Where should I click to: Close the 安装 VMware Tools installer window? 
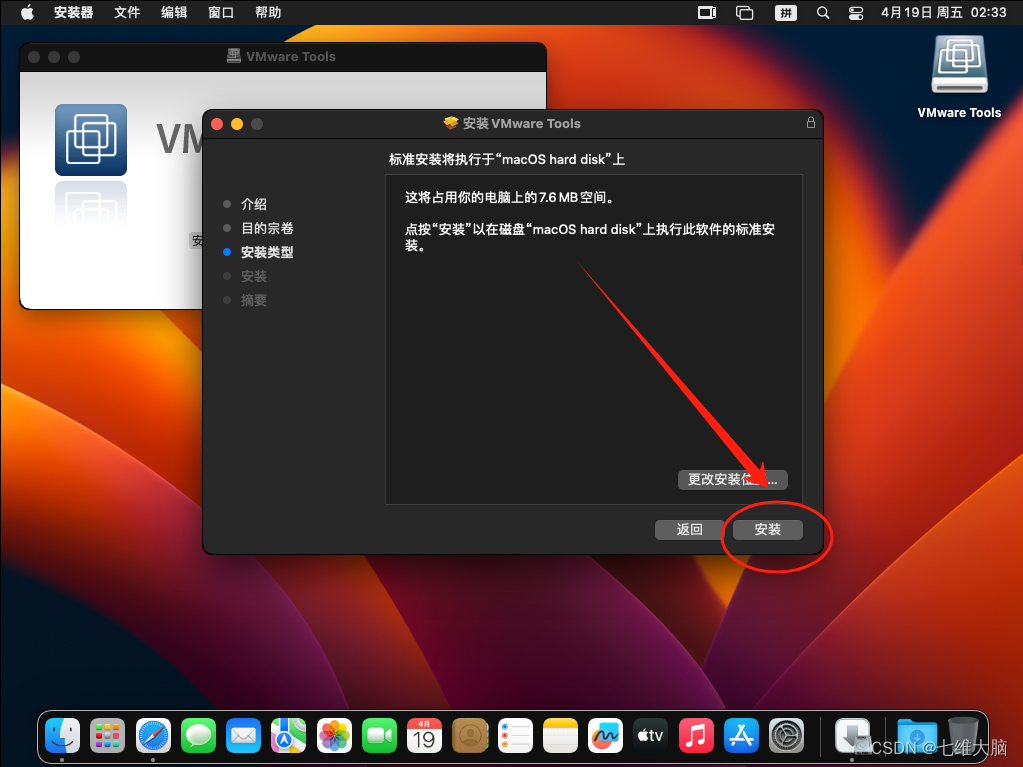point(217,124)
